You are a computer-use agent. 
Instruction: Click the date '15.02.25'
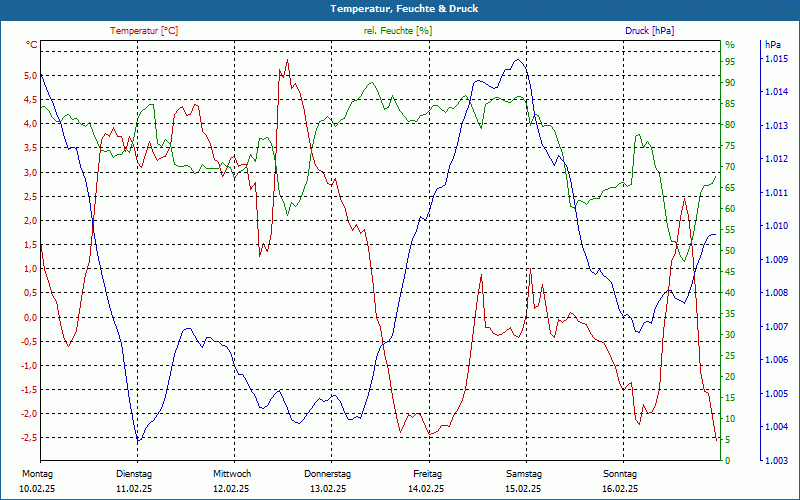(523, 489)
